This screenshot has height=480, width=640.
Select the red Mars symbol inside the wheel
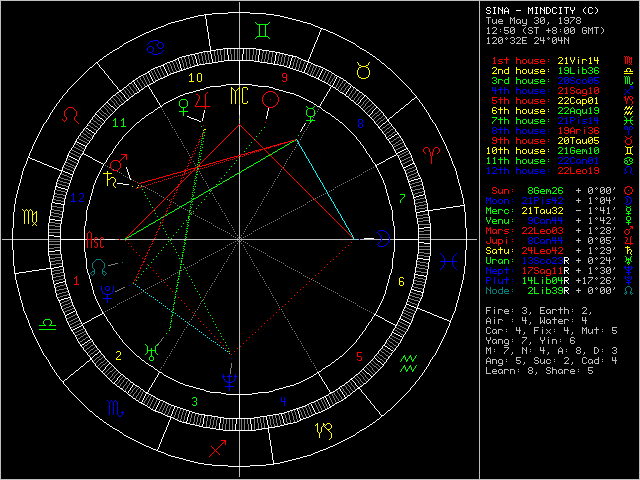click(120, 160)
